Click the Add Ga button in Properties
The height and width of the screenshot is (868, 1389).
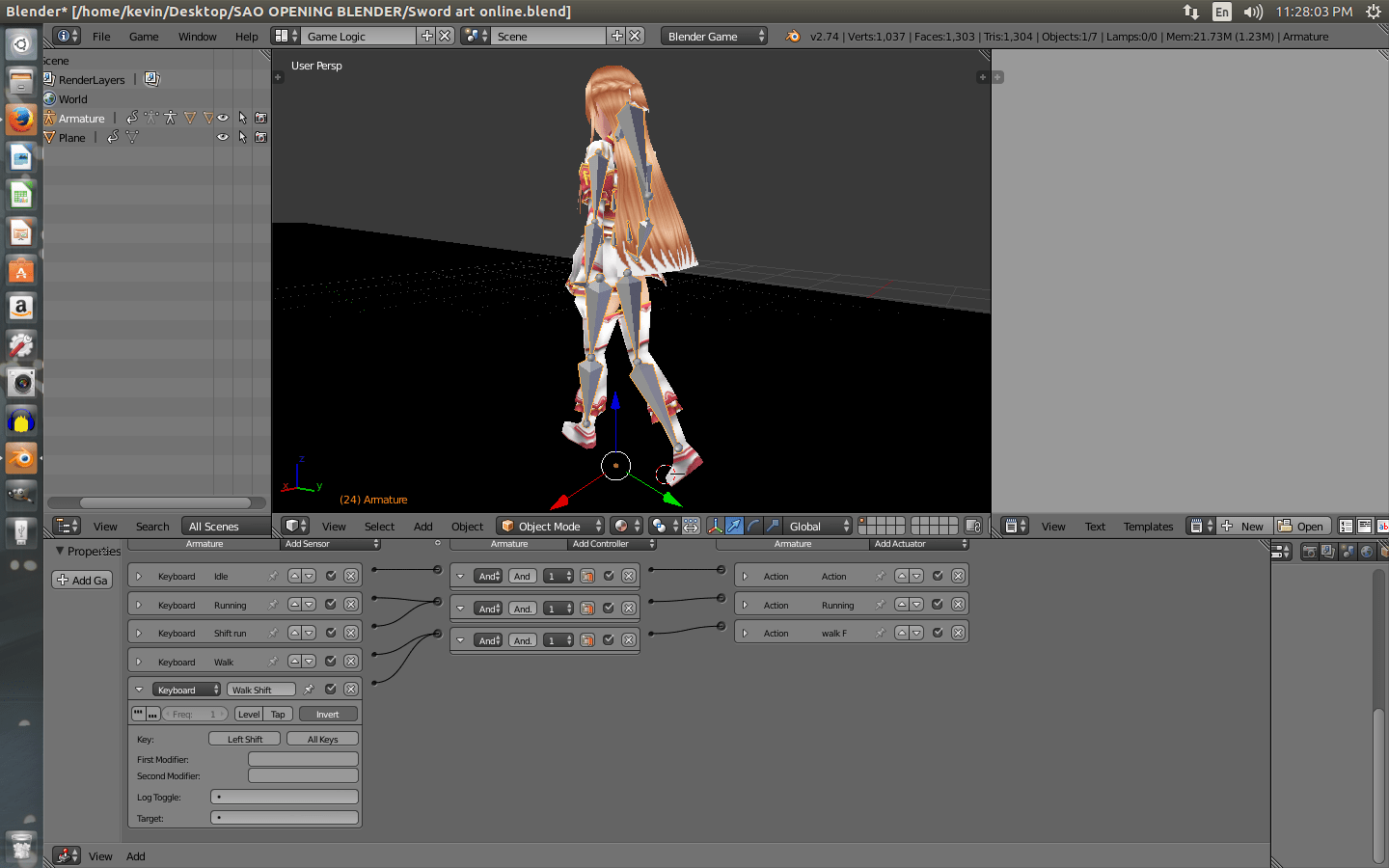[x=81, y=580]
